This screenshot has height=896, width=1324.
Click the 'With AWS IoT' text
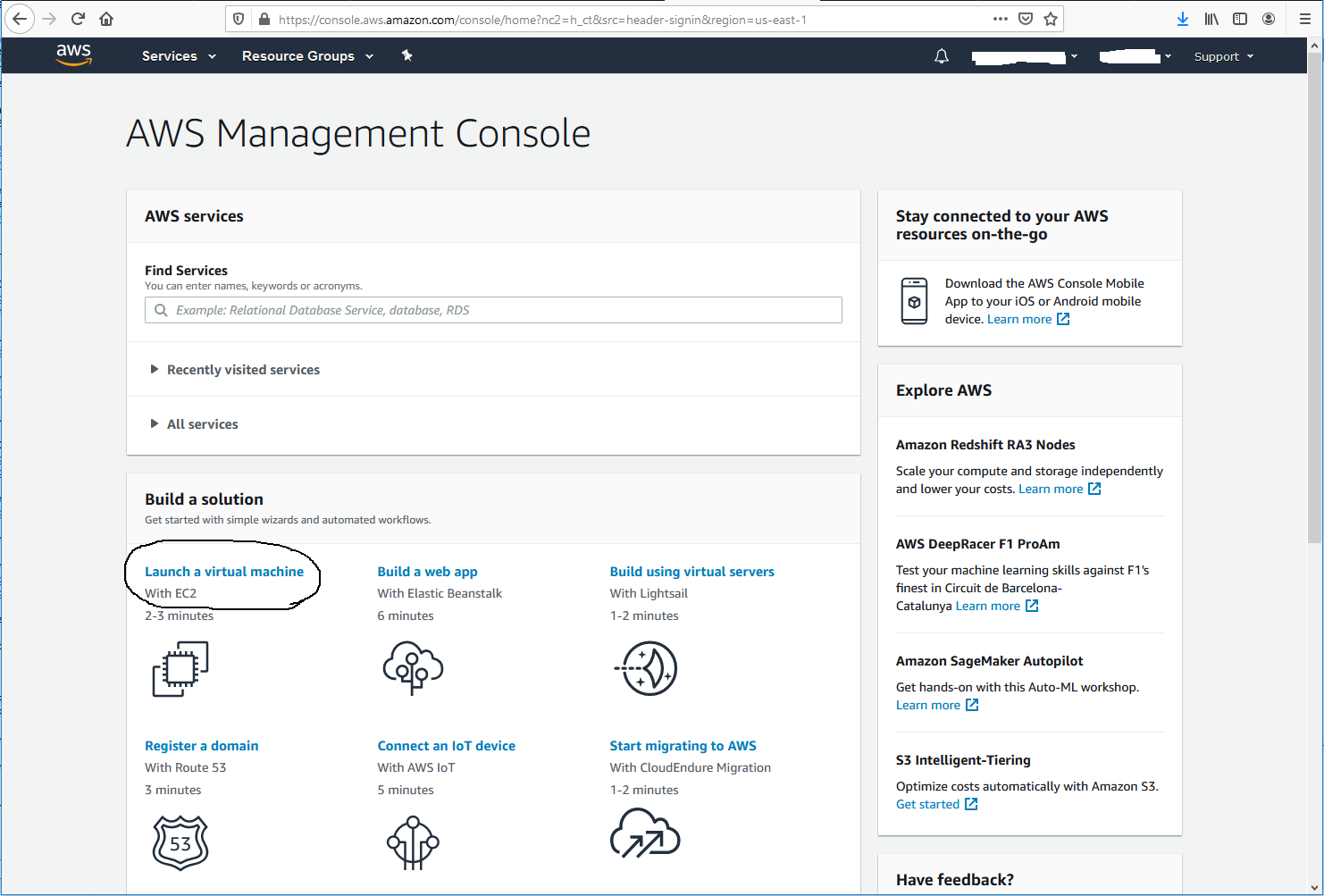[x=416, y=767]
